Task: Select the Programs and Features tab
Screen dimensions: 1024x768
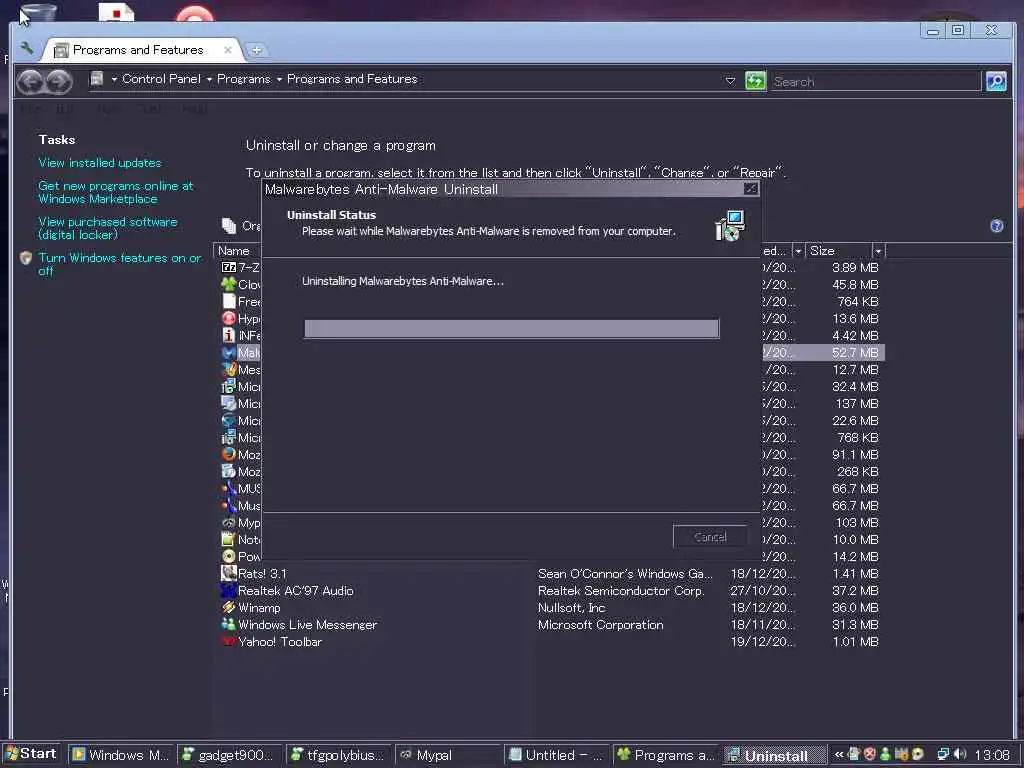Action: click(x=137, y=50)
